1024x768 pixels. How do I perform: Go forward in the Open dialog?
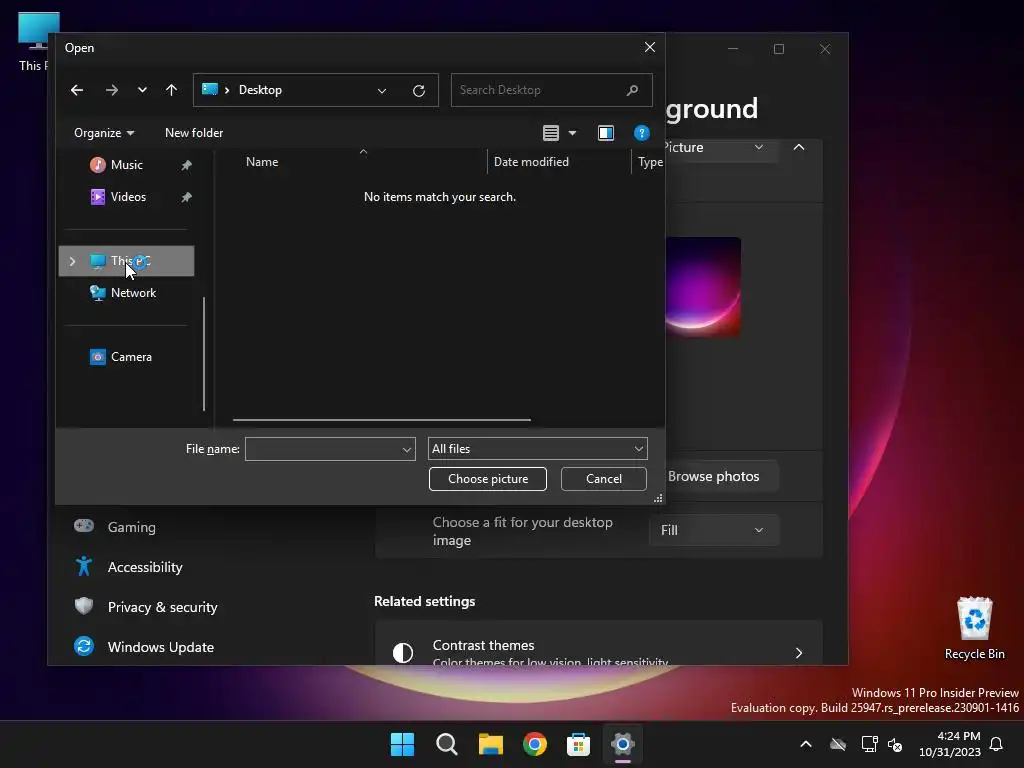pyautogui.click(x=112, y=90)
